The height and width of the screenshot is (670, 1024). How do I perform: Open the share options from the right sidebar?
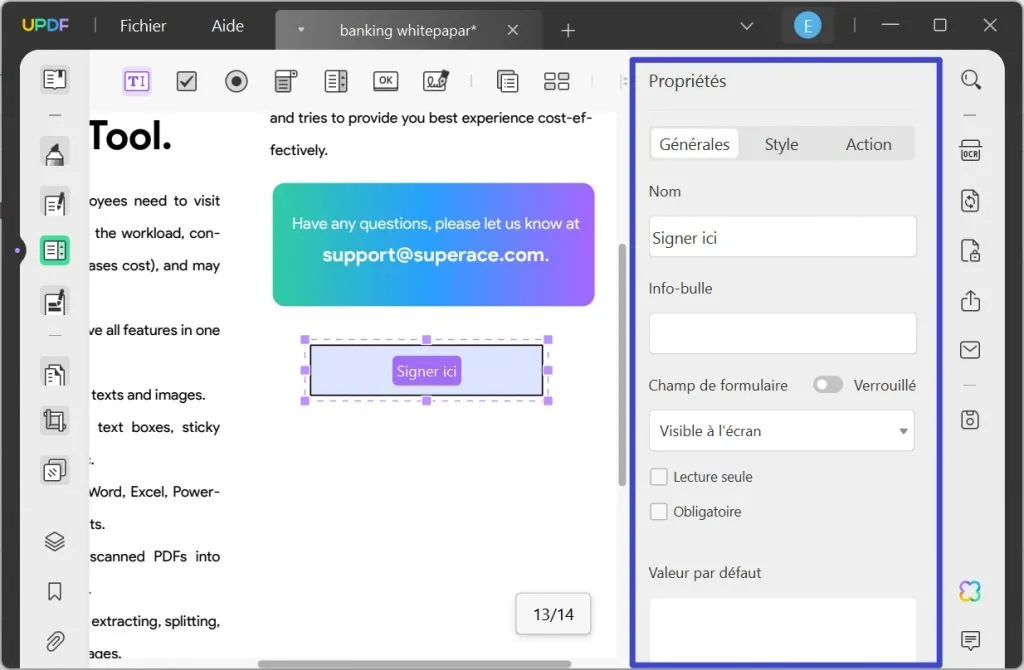pos(969,301)
